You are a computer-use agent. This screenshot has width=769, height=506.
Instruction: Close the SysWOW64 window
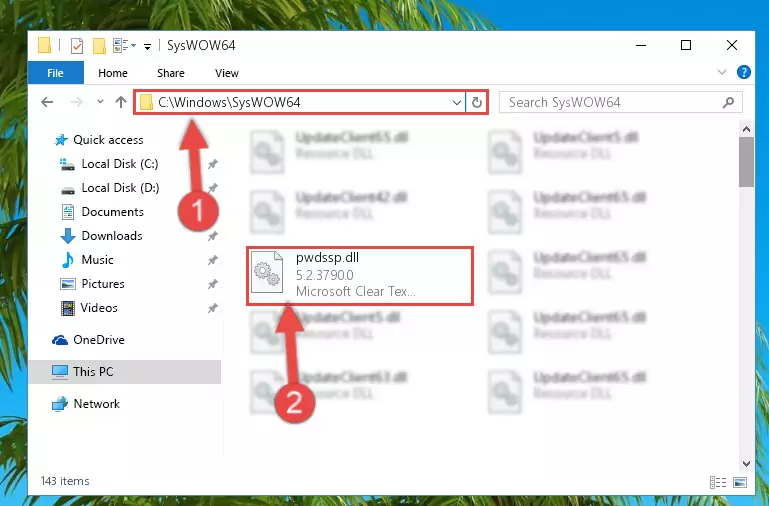tap(731, 45)
